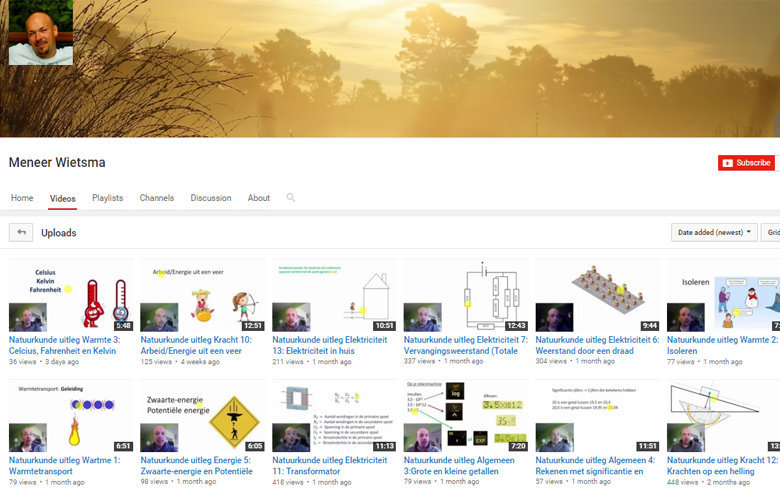Screen dimensions: 780x488
Task: Click the "448 views · 2 months ago" text
Action: coord(708,482)
